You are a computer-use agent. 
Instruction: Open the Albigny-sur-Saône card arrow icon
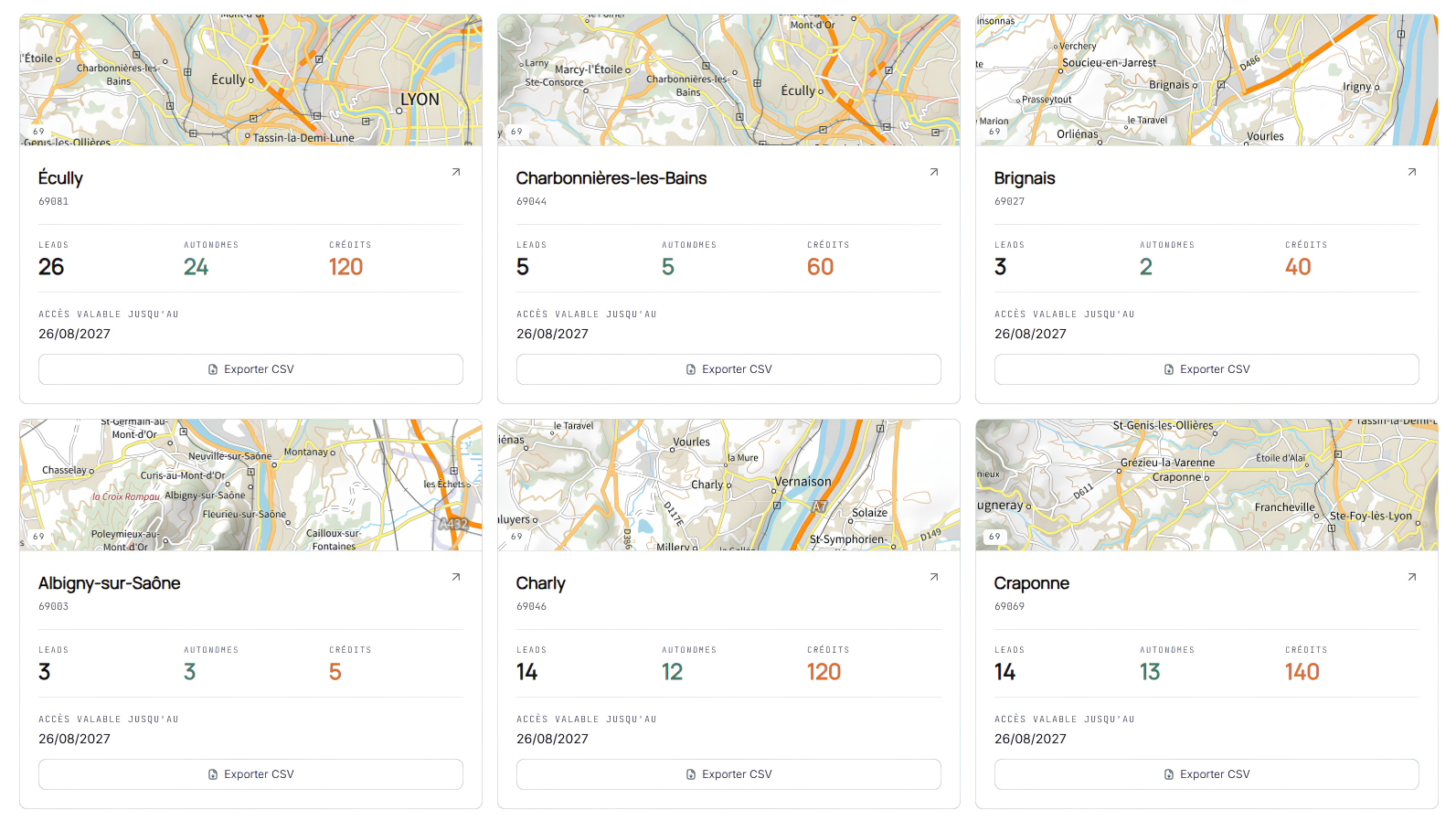[x=456, y=577]
